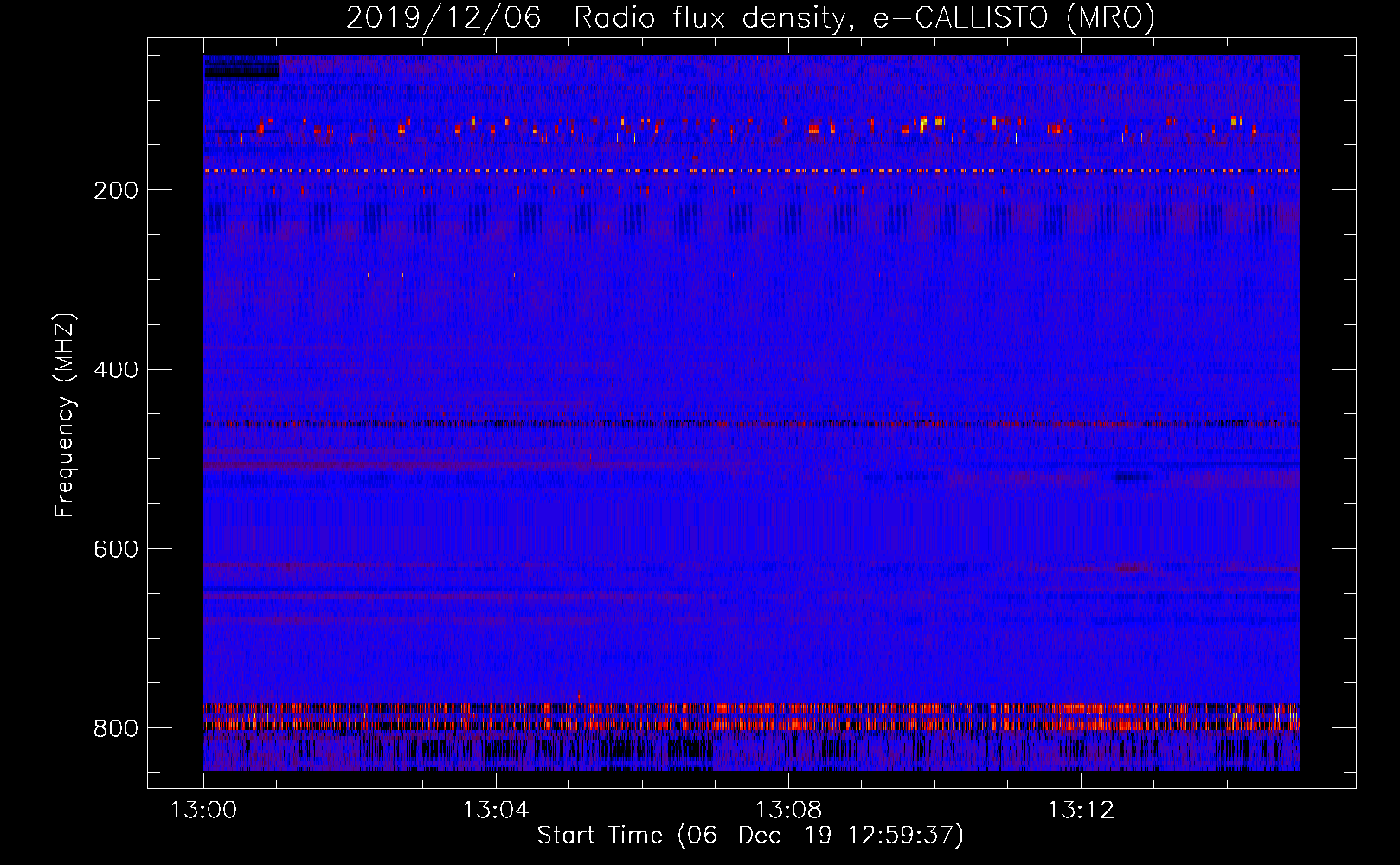Click the 13:12 time tick label
Image resolution: width=1400 pixels, height=865 pixels.
(1081, 811)
